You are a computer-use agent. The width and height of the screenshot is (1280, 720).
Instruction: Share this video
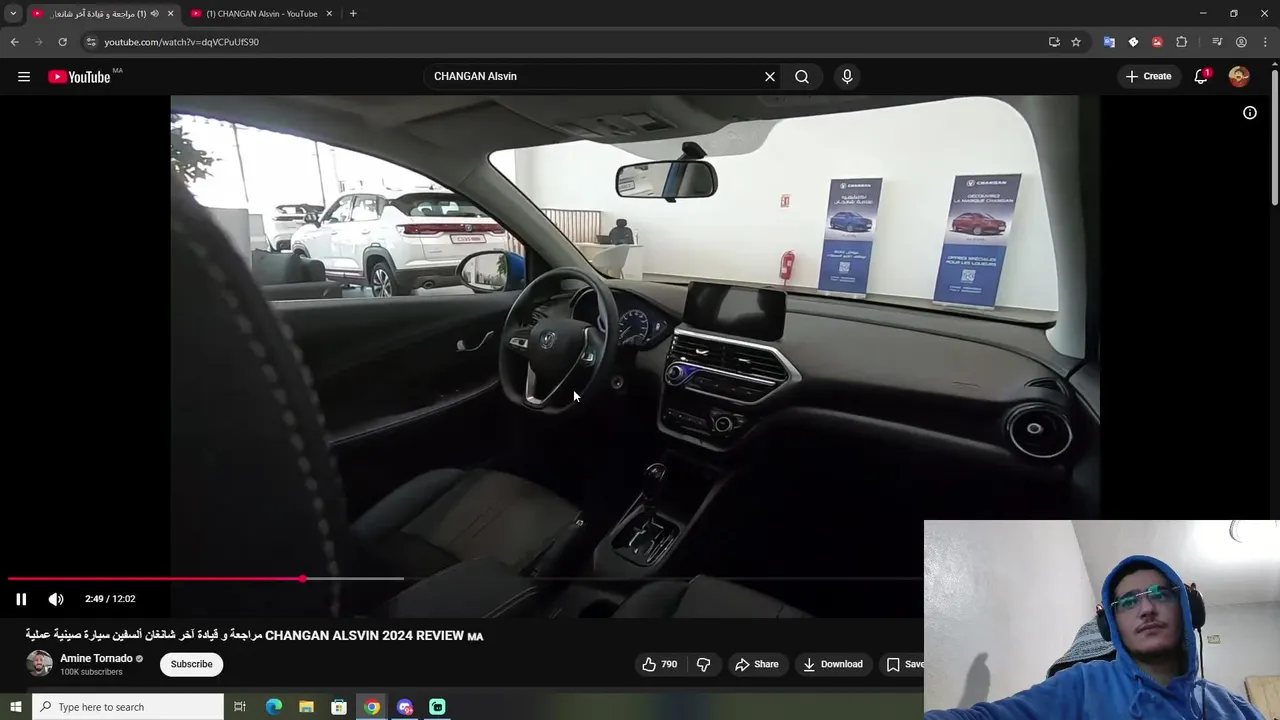click(x=756, y=664)
